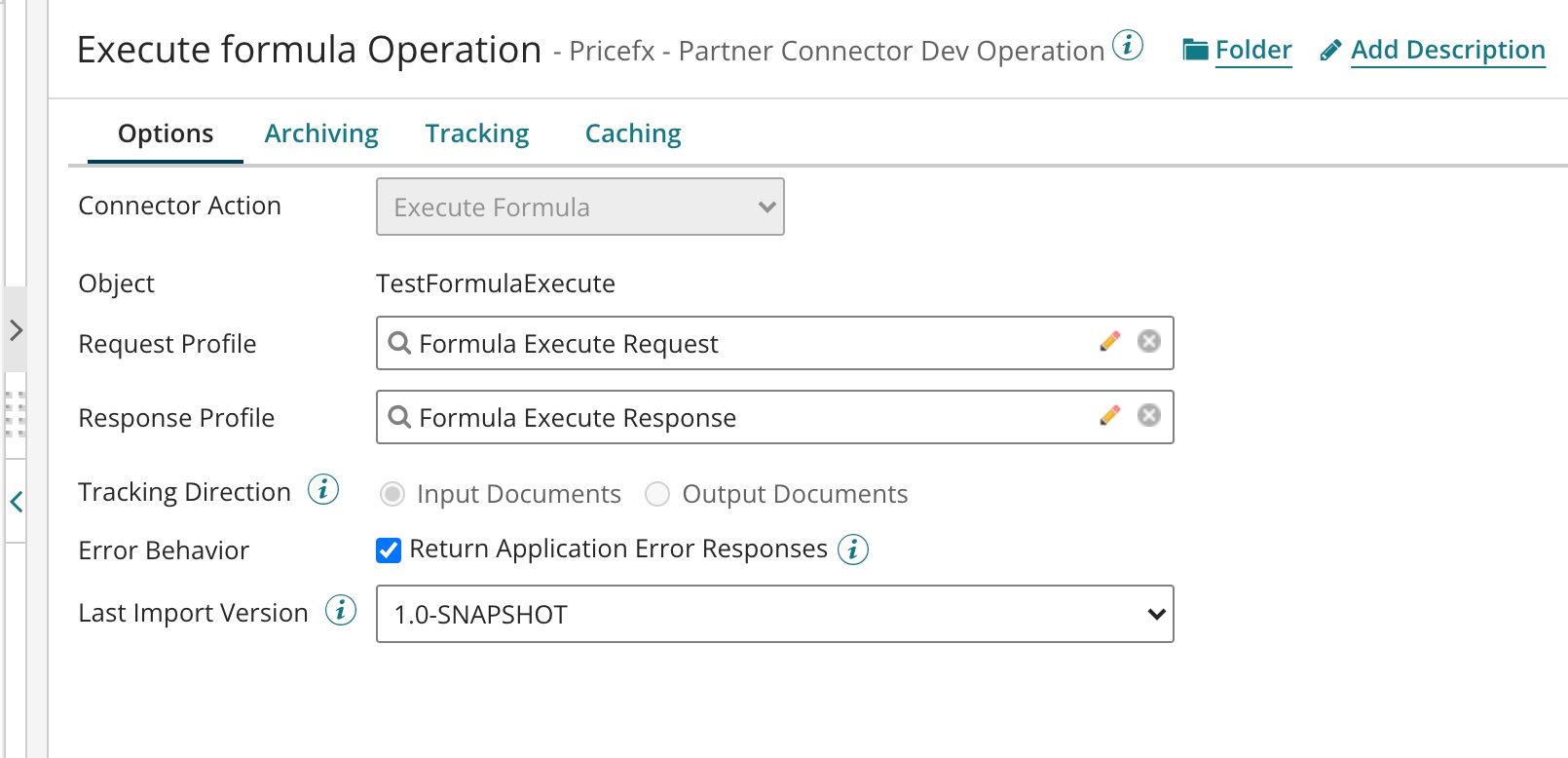Open the Connector Action dropdown
This screenshot has height=758, width=1568.
(579, 207)
